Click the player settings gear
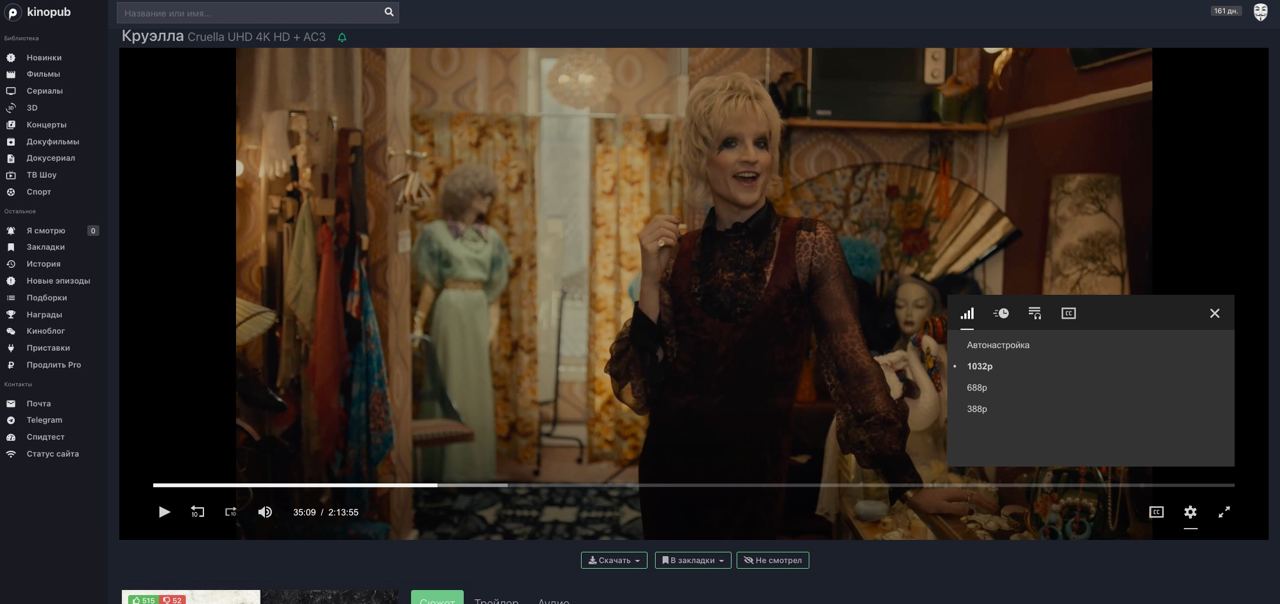 [x=1190, y=512]
